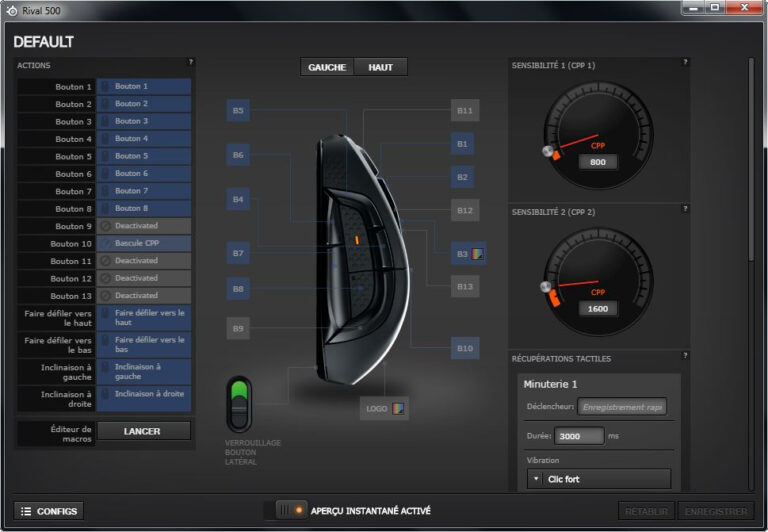
Task: Select the B7 button marker
Action: click(x=238, y=253)
